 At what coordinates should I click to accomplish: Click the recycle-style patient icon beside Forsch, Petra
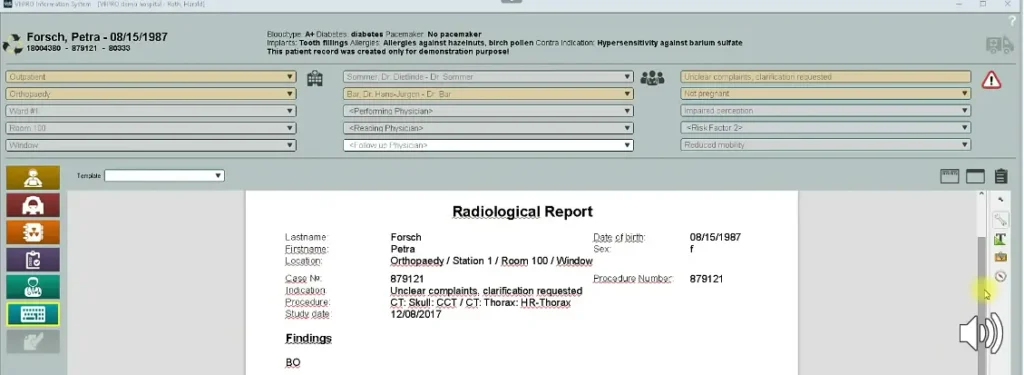click(12, 44)
